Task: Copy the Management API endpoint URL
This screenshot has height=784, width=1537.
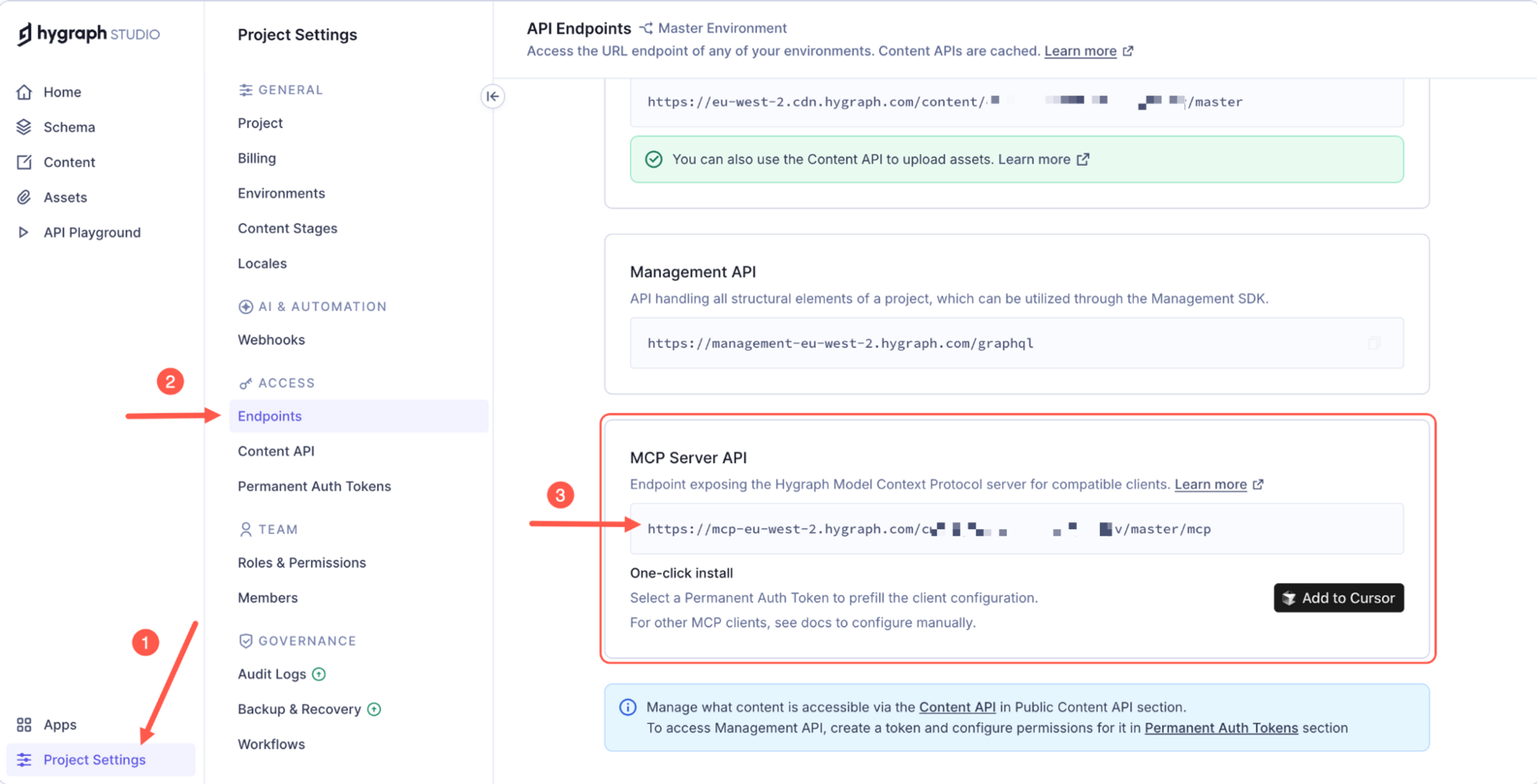Action: [x=1374, y=343]
